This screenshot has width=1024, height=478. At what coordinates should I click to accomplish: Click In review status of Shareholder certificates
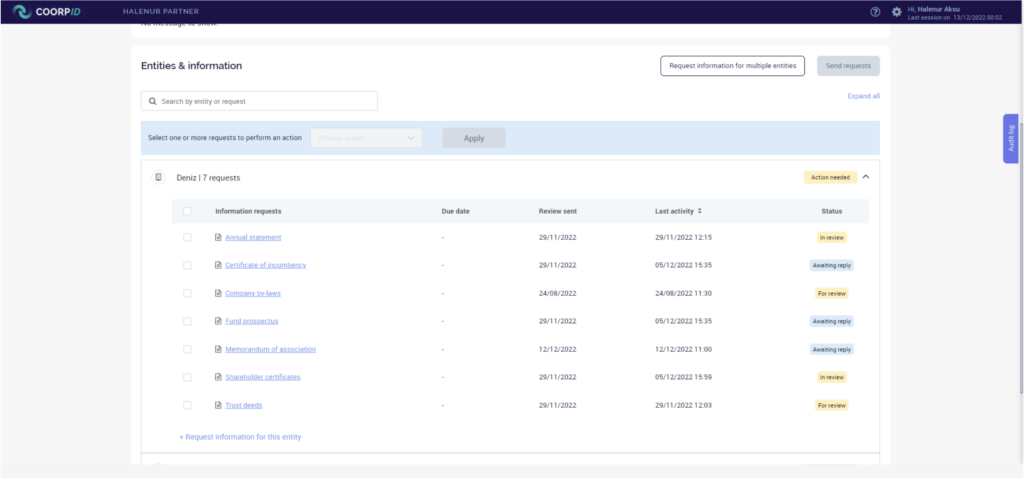click(832, 377)
